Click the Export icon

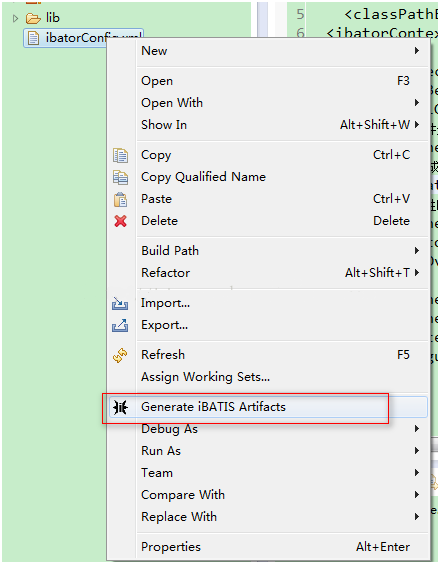tap(120, 325)
